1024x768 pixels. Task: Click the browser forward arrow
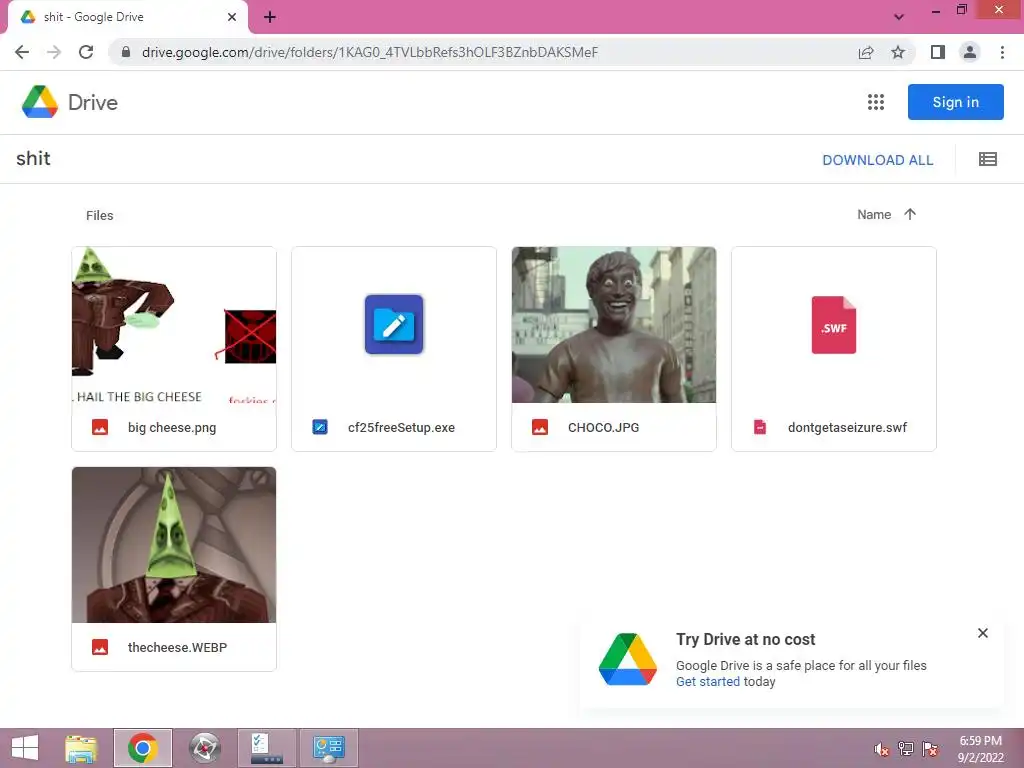point(54,52)
